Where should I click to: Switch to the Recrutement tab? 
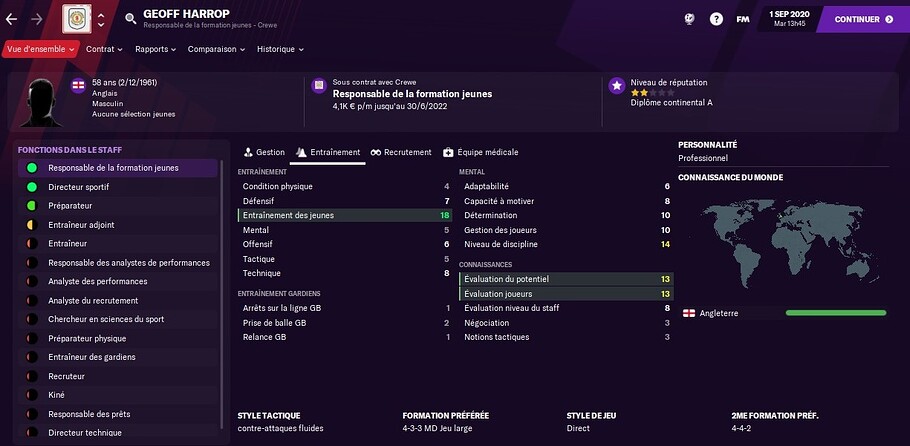tap(401, 152)
